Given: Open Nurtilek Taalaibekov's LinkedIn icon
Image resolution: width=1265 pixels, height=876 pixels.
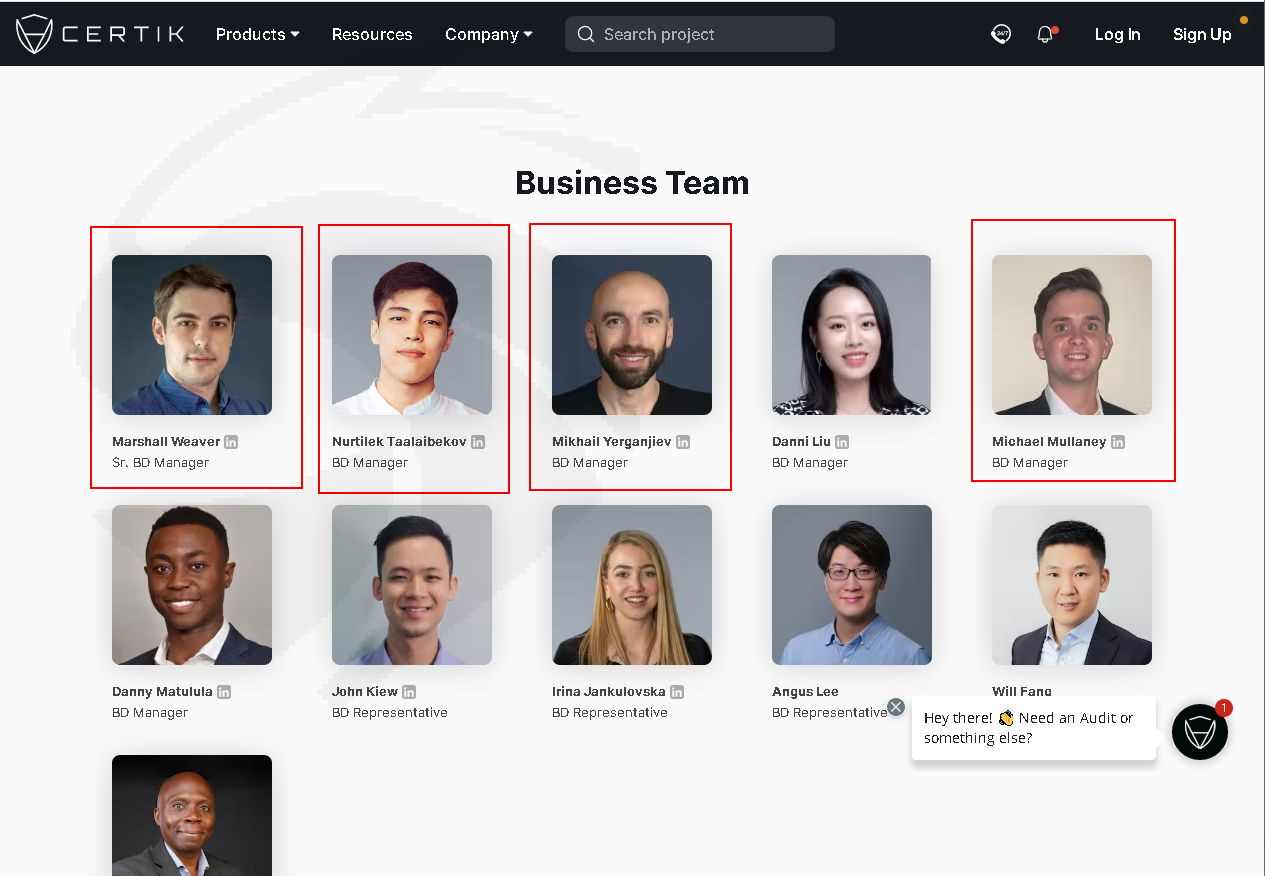Looking at the screenshot, I should point(478,441).
